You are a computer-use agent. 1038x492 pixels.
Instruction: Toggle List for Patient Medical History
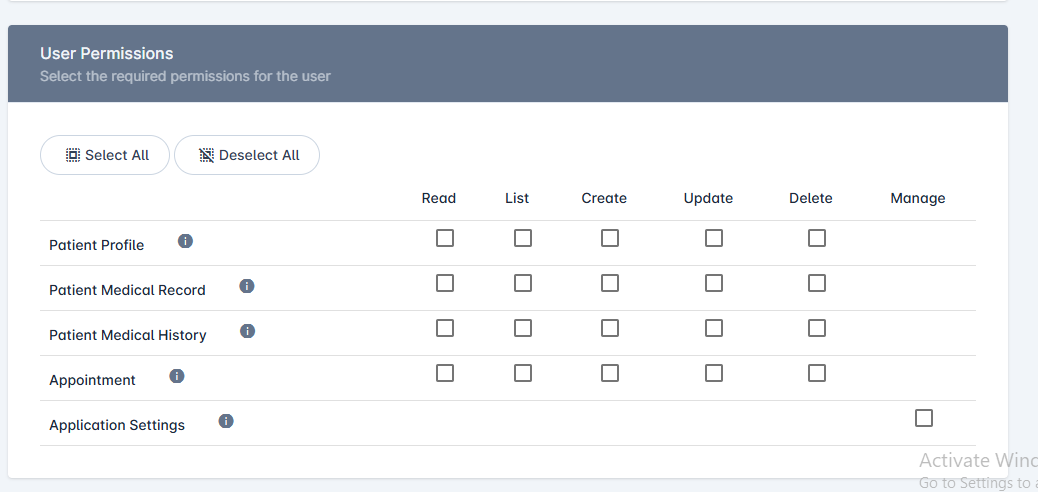[523, 328]
